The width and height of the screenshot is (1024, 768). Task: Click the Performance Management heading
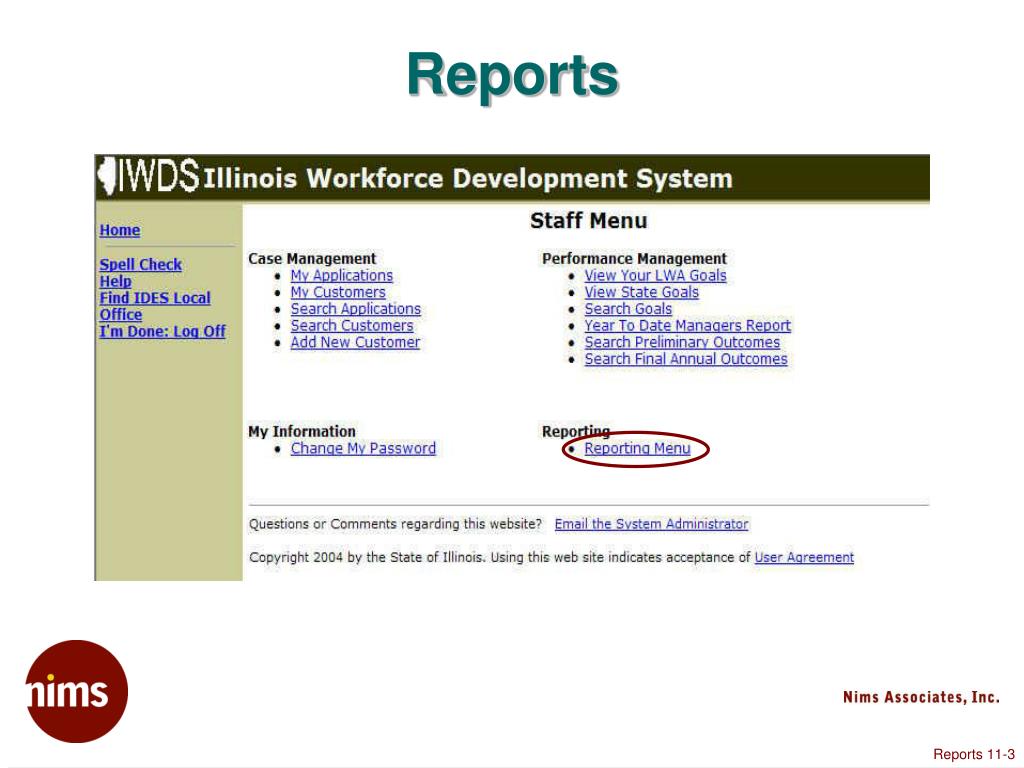click(634, 259)
